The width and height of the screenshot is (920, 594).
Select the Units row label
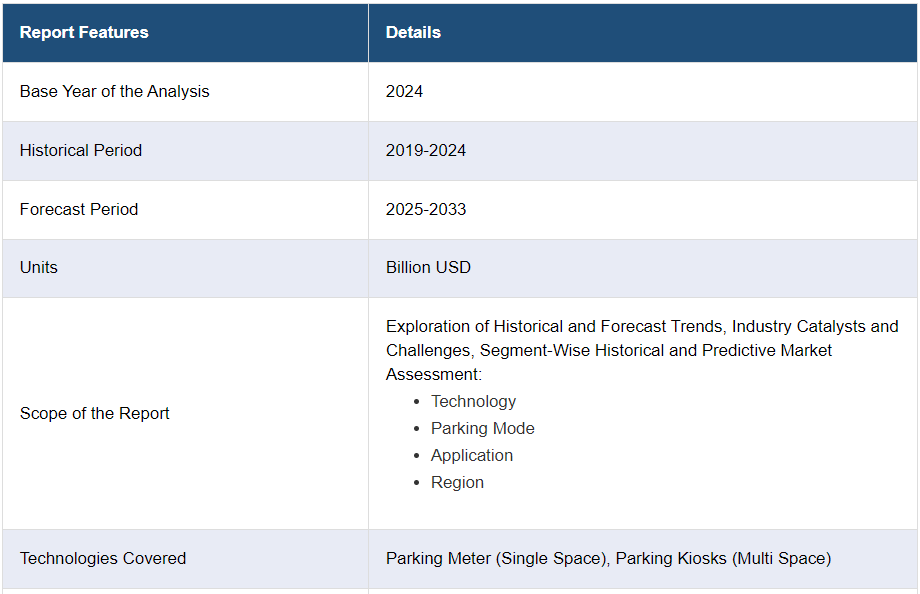(39, 267)
